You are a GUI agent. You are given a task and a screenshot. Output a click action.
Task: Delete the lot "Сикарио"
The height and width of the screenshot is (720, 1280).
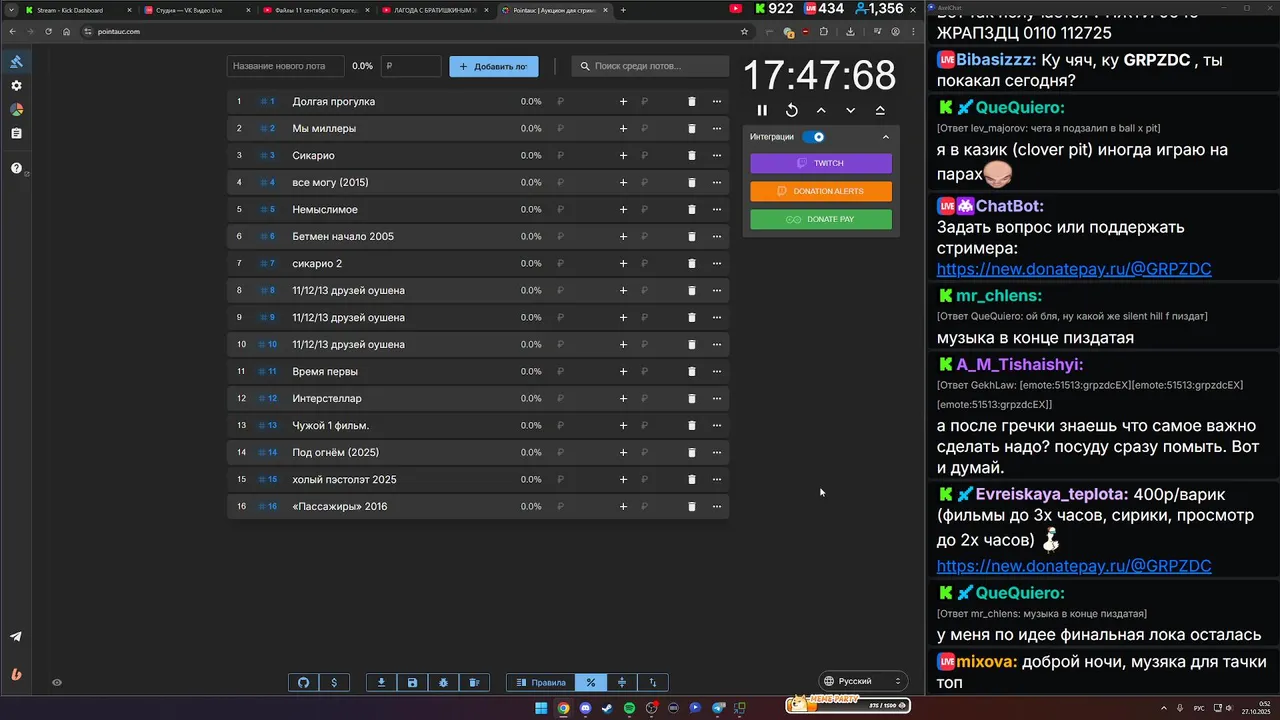click(691, 155)
